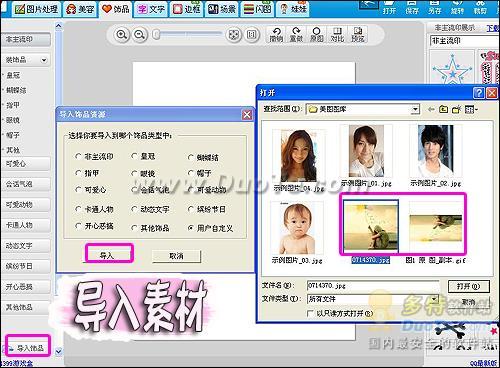Select the 示例图片_03.jpg baby thumbnail

pyautogui.click(x=297, y=228)
